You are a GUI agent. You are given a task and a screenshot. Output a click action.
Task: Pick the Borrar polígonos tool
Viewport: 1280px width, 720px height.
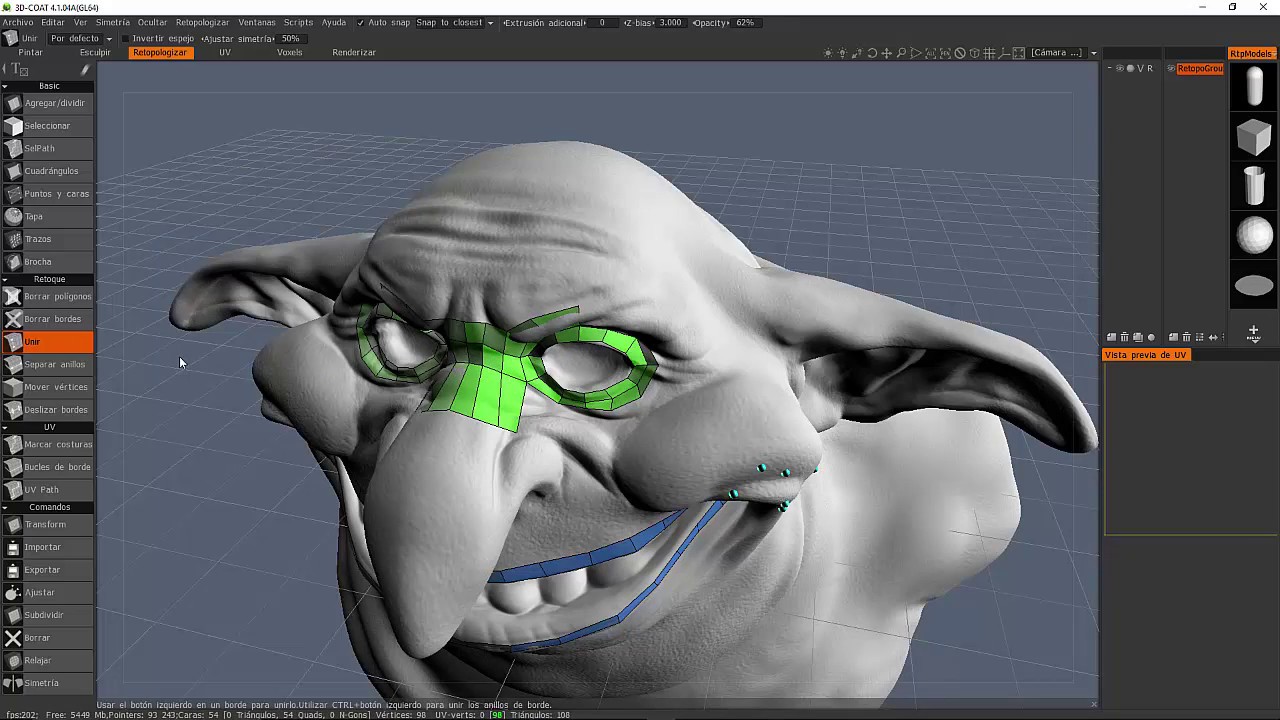coord(47,296)
